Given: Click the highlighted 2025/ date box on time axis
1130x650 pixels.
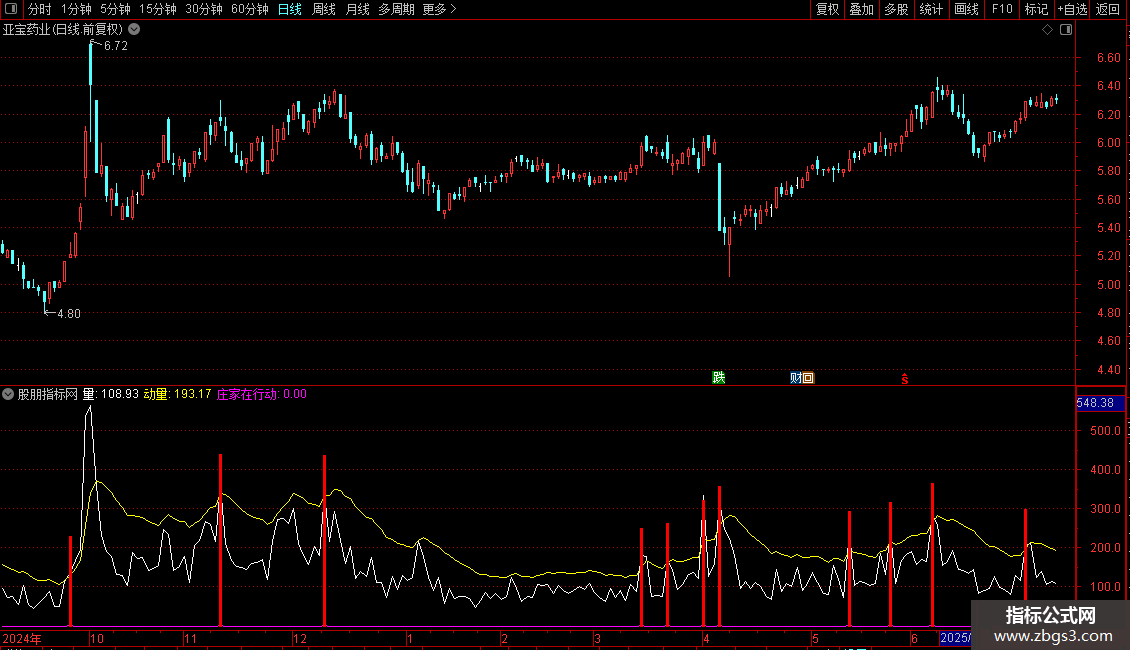Looking at the screenshot, I should (x=956, y=638).
